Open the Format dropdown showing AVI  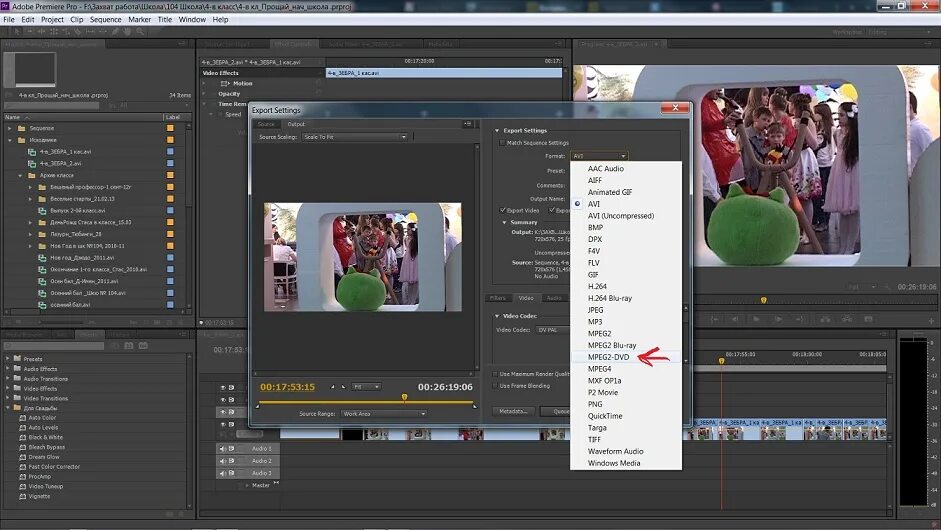(x=598, y=156)
